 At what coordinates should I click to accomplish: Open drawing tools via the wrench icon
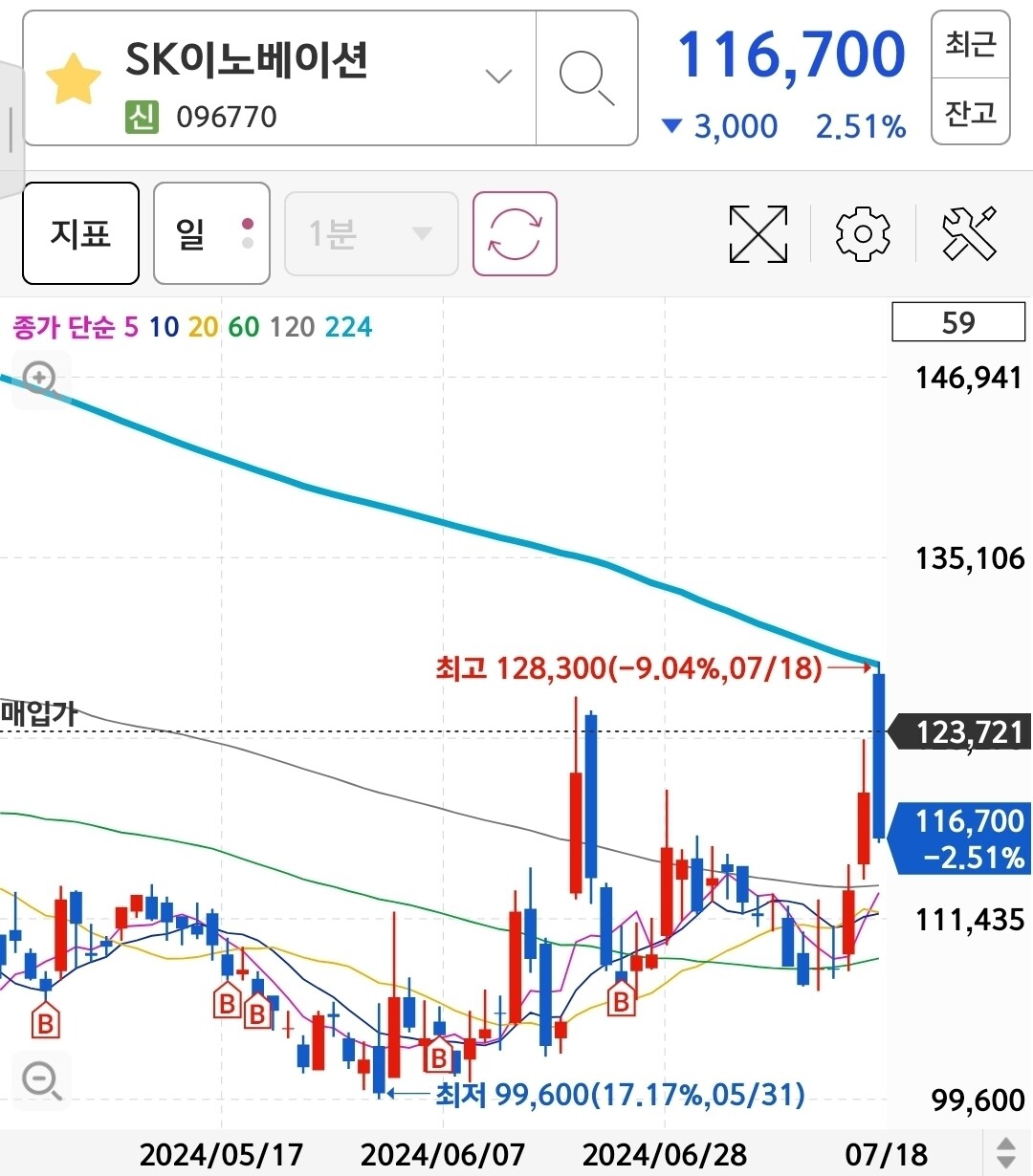click(969, 234)
